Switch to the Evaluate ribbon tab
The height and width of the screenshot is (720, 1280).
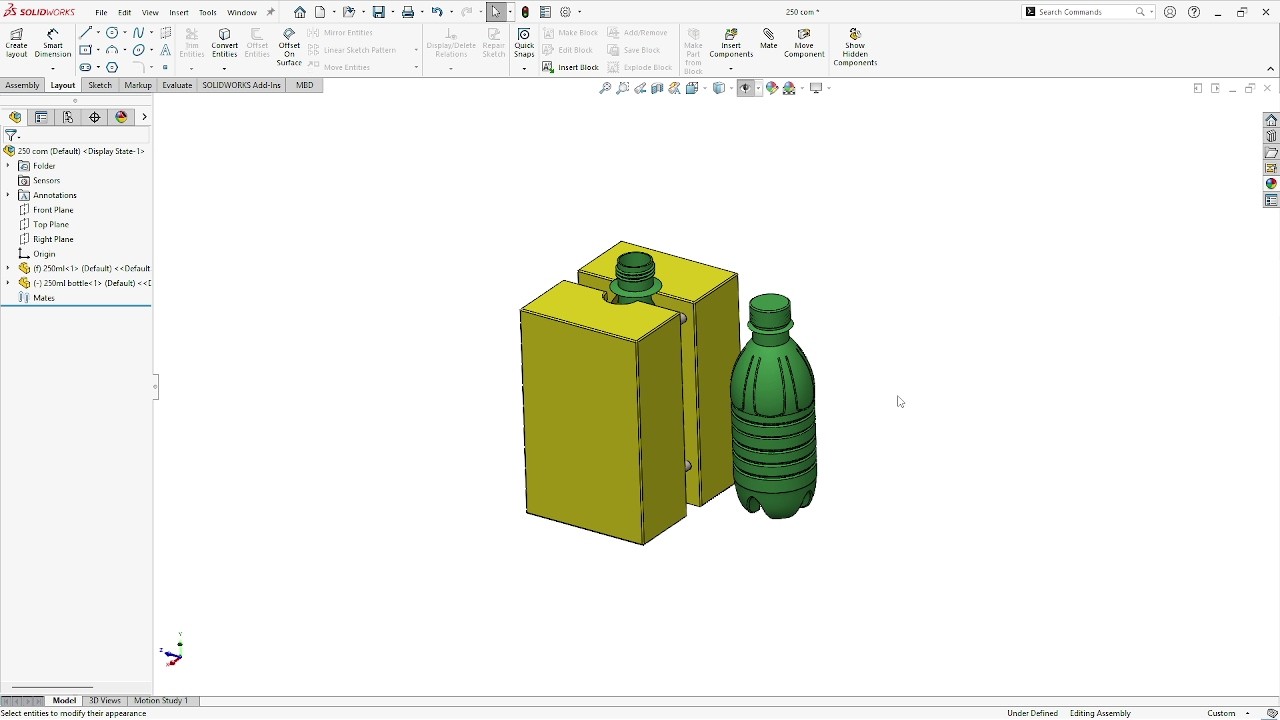[x=177, y=85]
